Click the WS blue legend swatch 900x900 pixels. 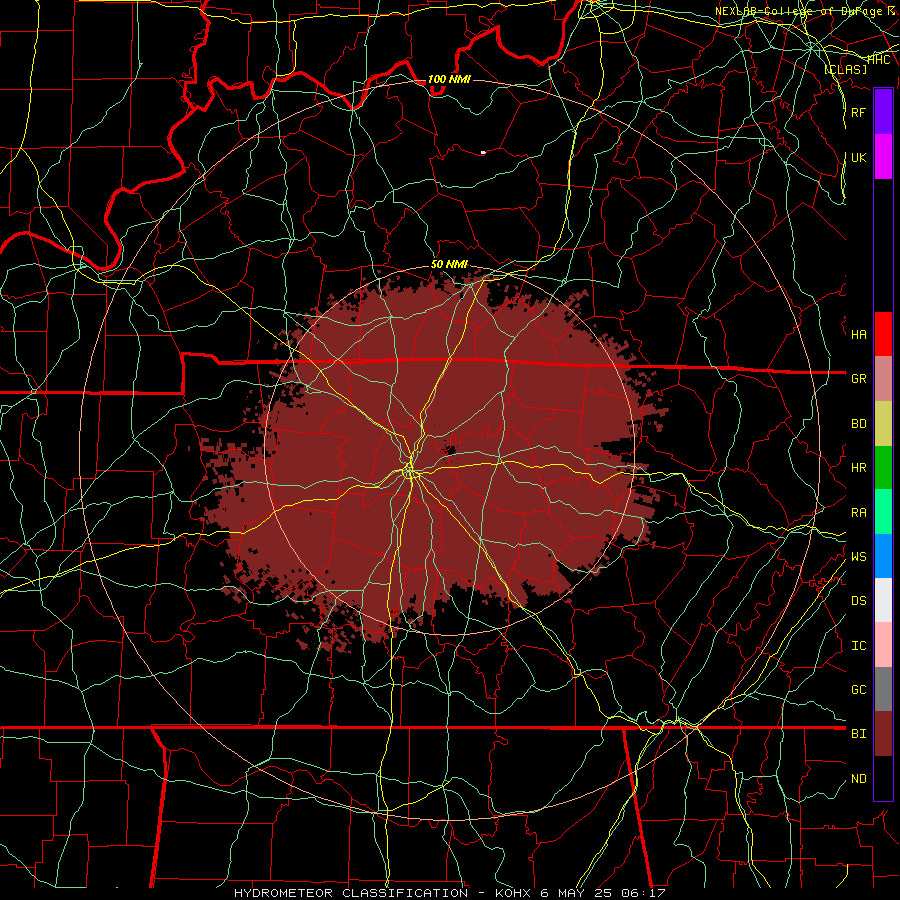883,556
